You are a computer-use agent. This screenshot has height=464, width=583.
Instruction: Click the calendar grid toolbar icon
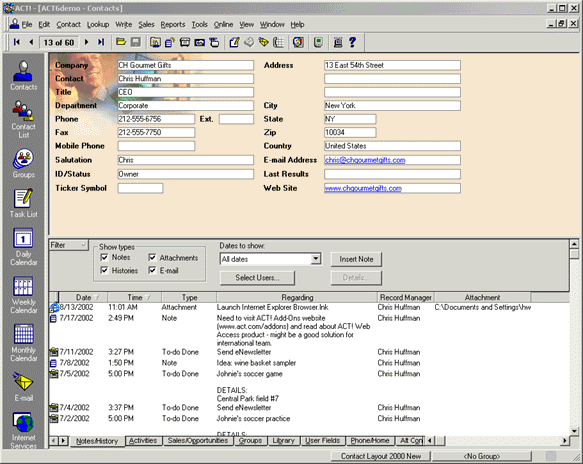278,42
